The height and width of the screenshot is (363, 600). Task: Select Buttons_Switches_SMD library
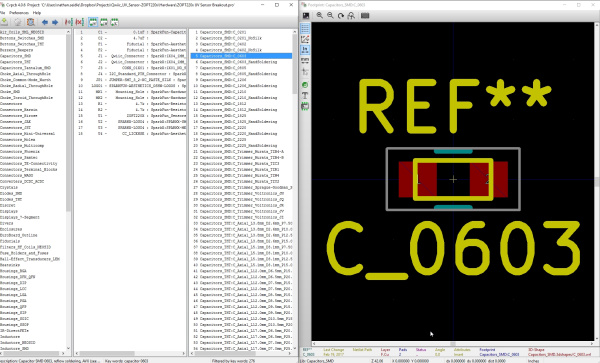click(33, 38)
